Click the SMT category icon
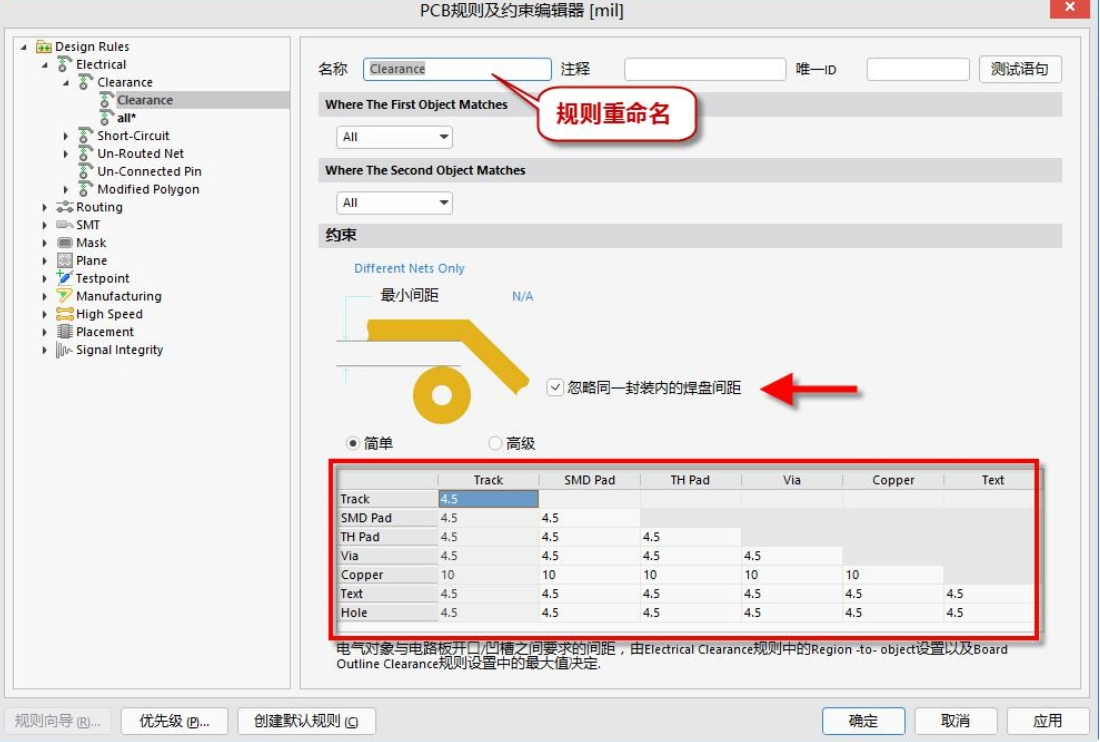This screenshot has width=1100, height=742. (x=65, y=224)
